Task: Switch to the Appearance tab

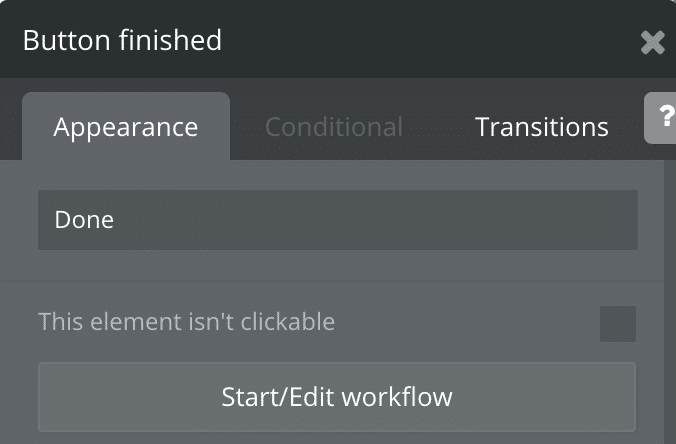Action: pyautogui.click(x=126, y=128)
